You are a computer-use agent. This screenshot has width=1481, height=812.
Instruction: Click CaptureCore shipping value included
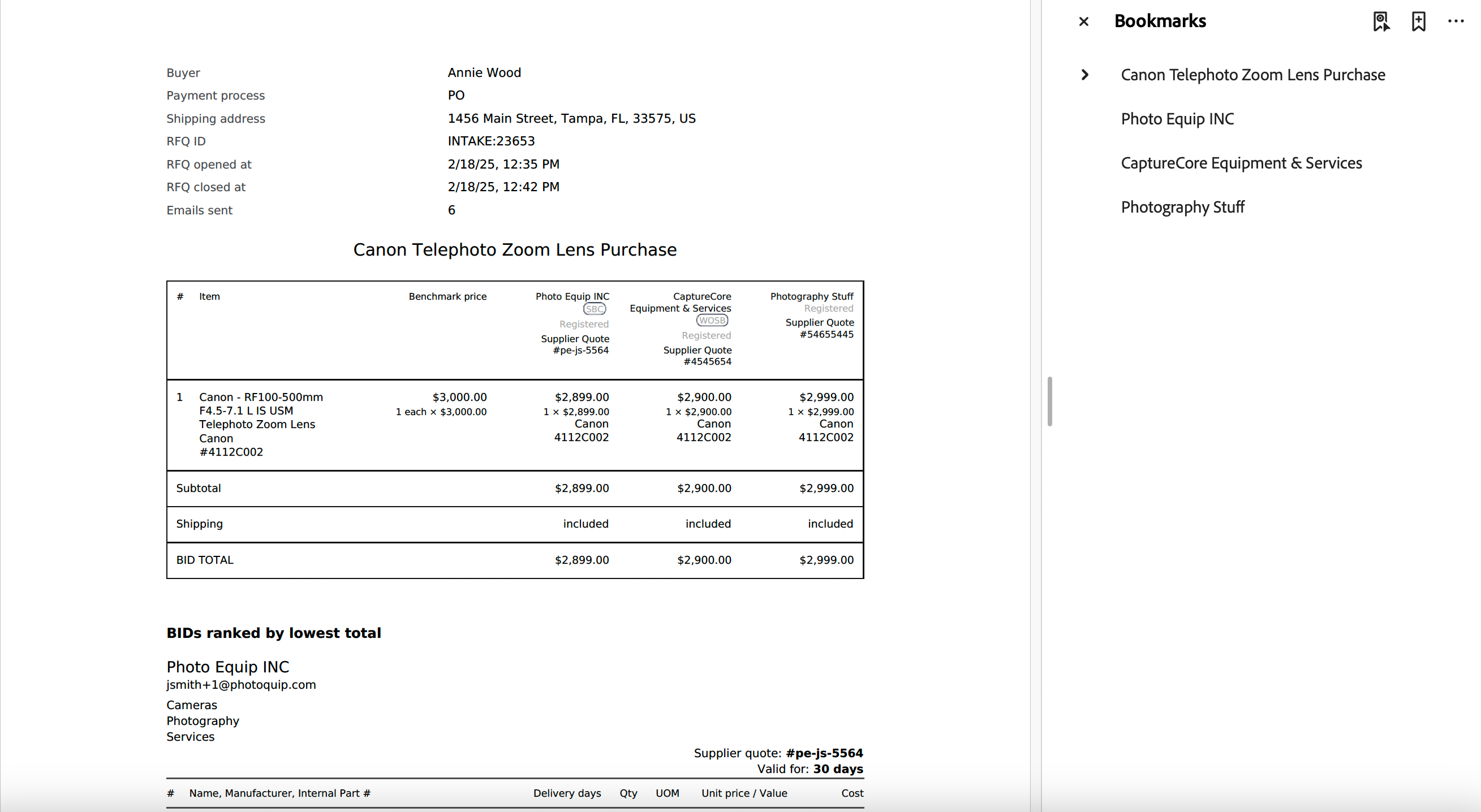click(708, 524)
